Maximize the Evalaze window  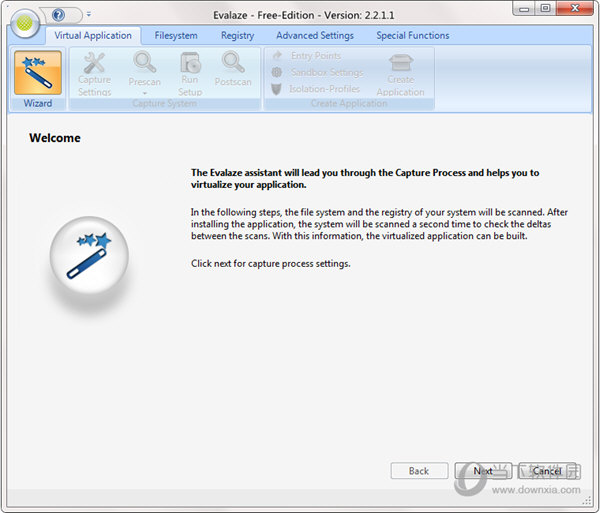tap(546, 8)
